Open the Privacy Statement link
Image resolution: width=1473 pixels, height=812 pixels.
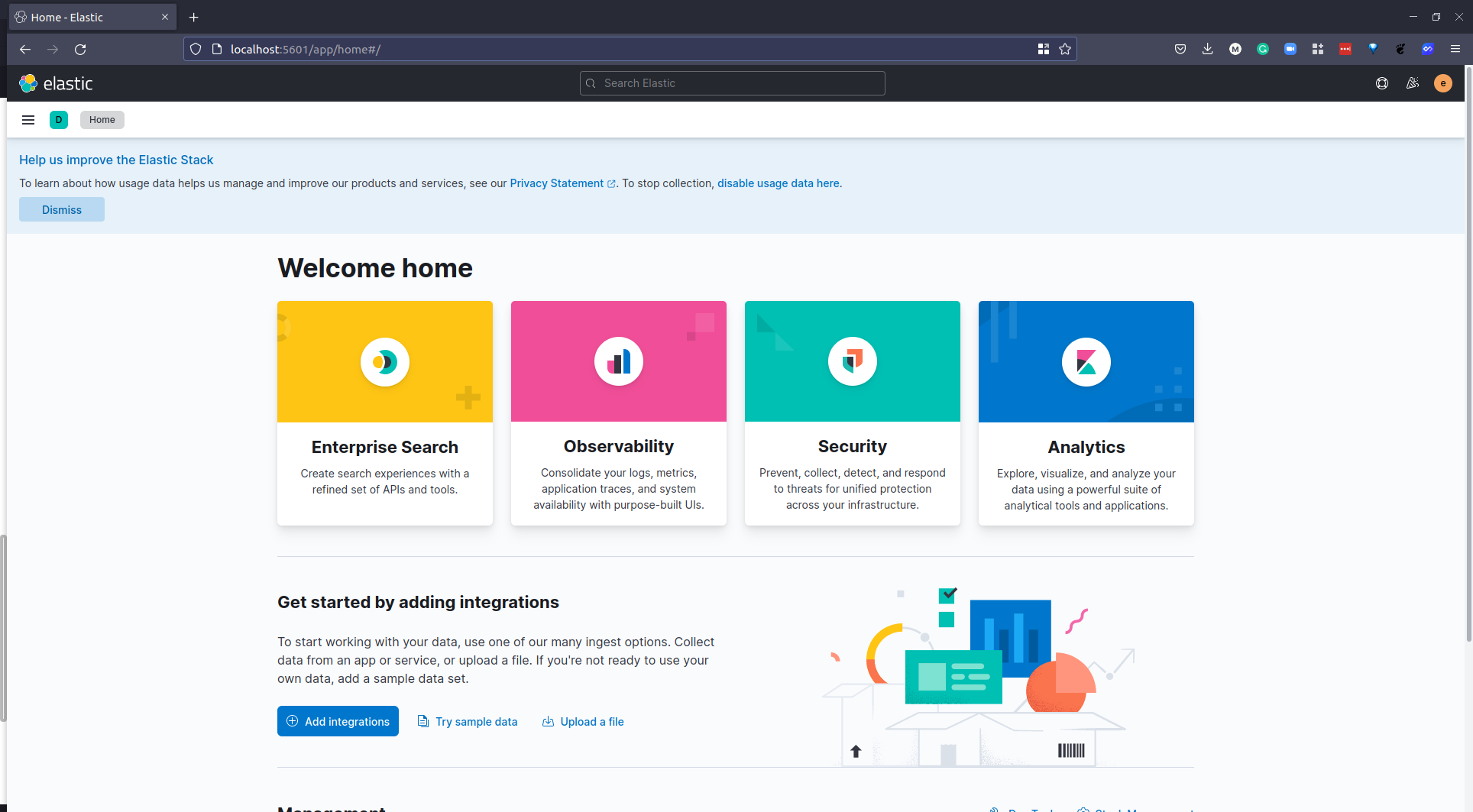(557, 183)
